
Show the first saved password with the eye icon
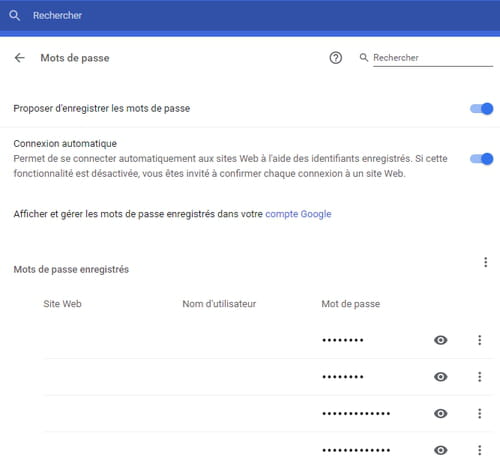point(440,340)
